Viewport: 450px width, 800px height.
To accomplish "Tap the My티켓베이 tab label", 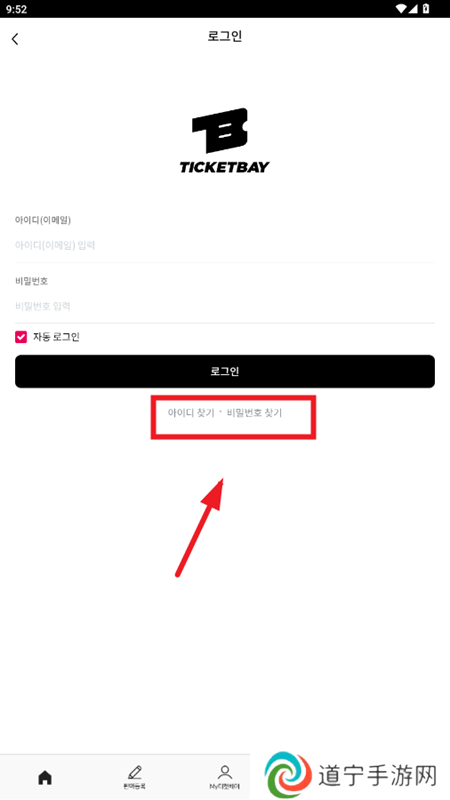I will click(224, 787).
